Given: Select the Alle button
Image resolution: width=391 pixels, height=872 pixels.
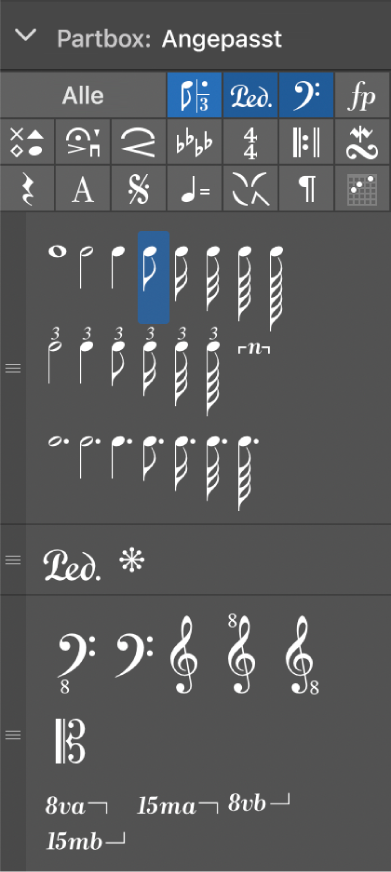Looking at the screenshot, I should (x=83, y=96).
